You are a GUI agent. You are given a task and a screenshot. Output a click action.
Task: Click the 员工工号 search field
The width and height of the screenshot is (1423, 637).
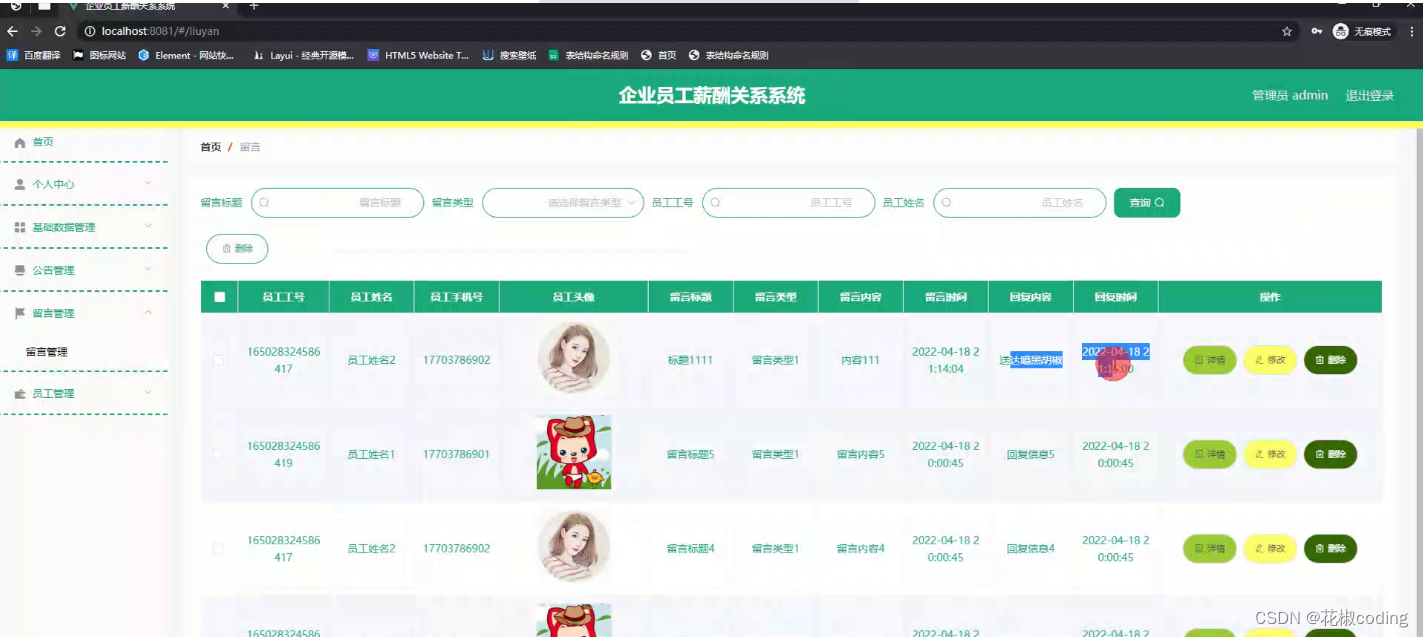pos(788,202)
